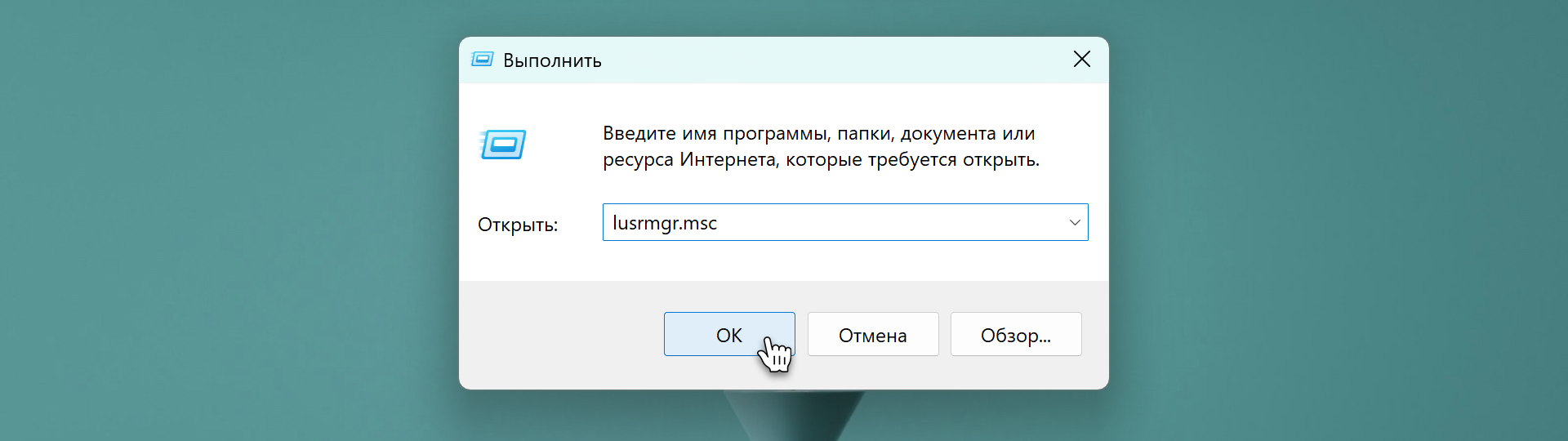Click the small Run icon in title bar
1568x441 pixels.
click(x=483, y=60)
